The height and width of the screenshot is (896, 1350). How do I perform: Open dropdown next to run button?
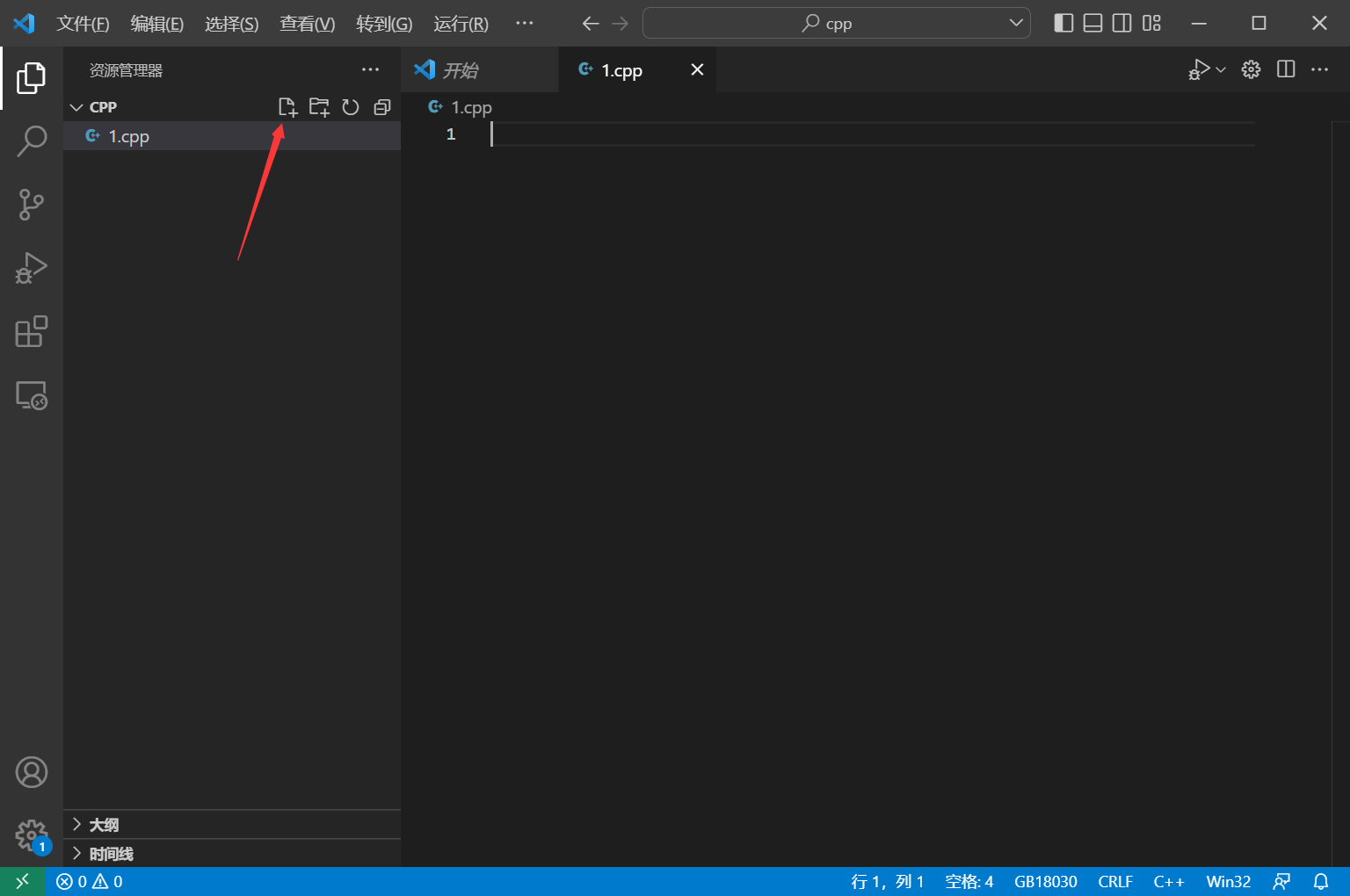coord(1221,69)
